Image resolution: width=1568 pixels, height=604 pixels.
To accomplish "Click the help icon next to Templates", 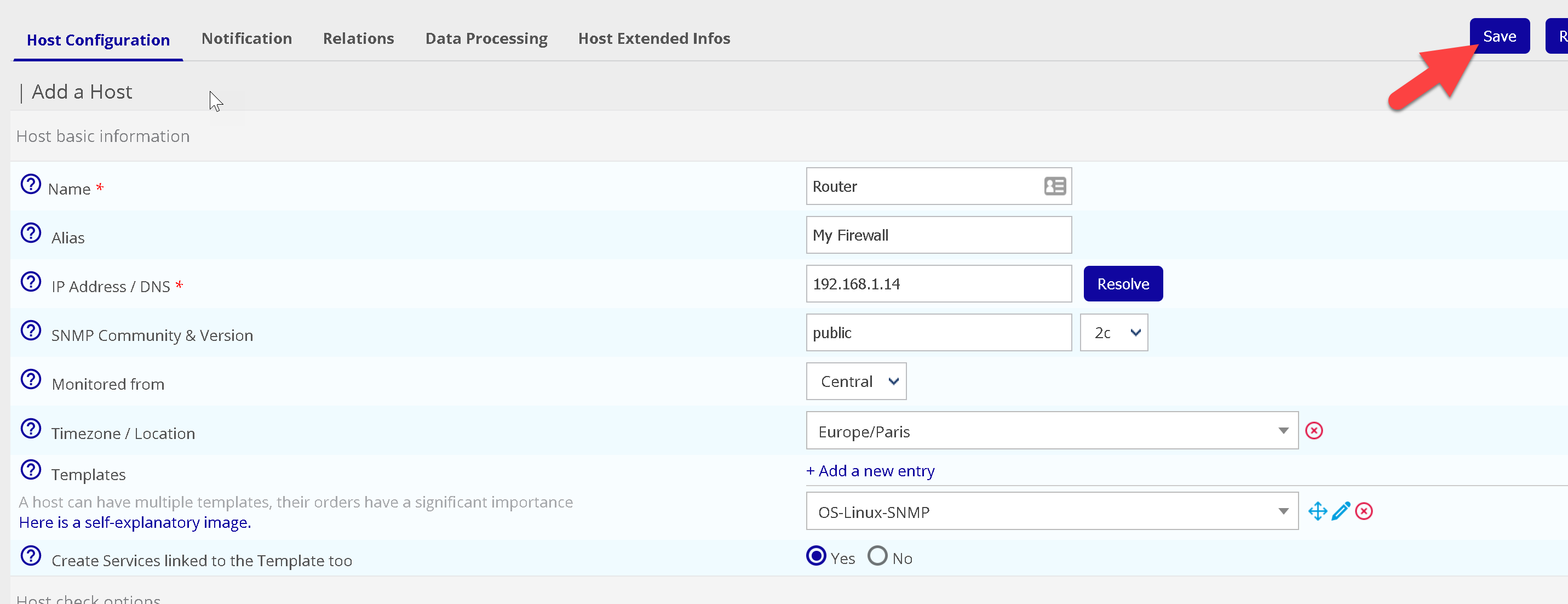I will coord(31,469).
